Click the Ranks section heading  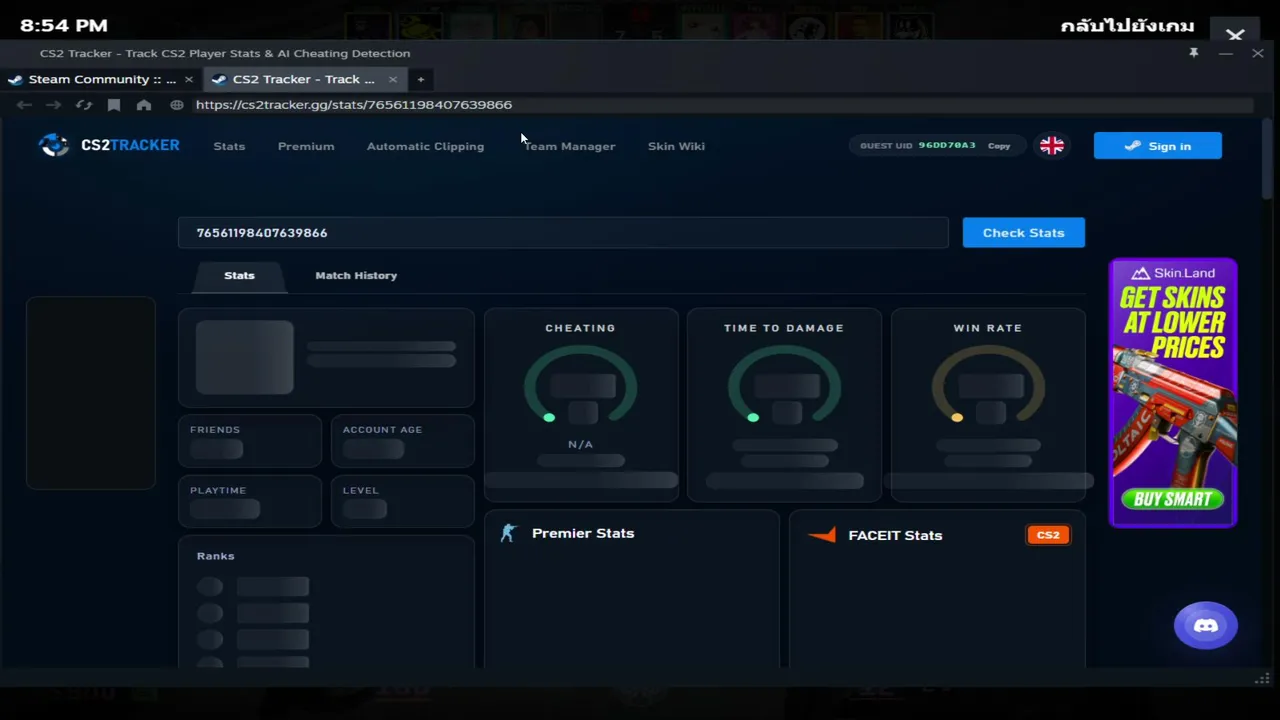[x=216, y=556]
